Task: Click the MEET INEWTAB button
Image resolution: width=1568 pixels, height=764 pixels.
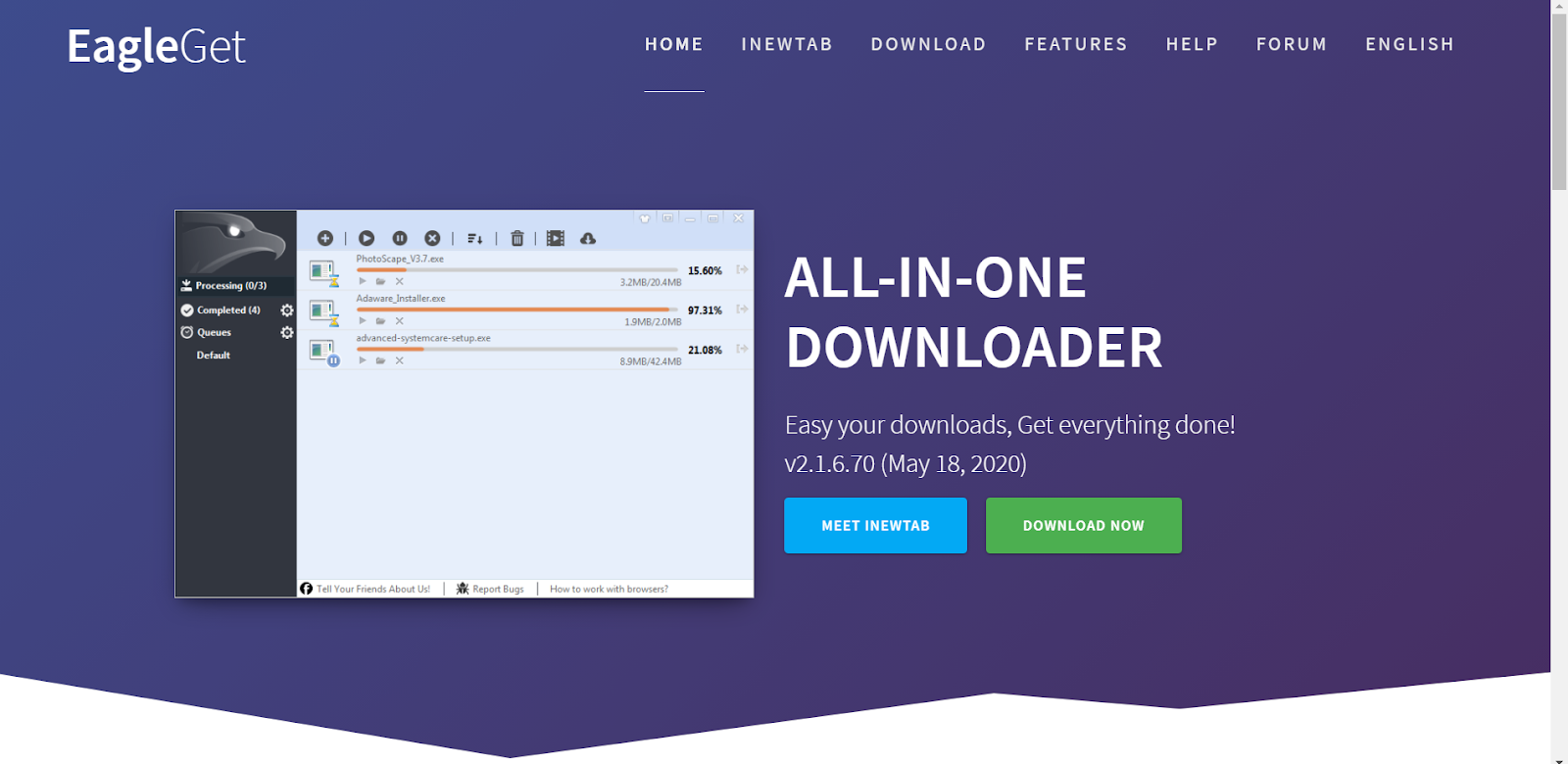Action: click(x=875, y=525)
